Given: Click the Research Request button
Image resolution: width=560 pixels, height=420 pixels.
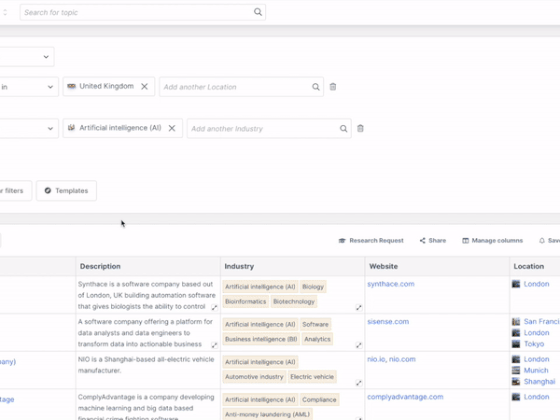Looking at the screenshot, I should tap(371, 240).
